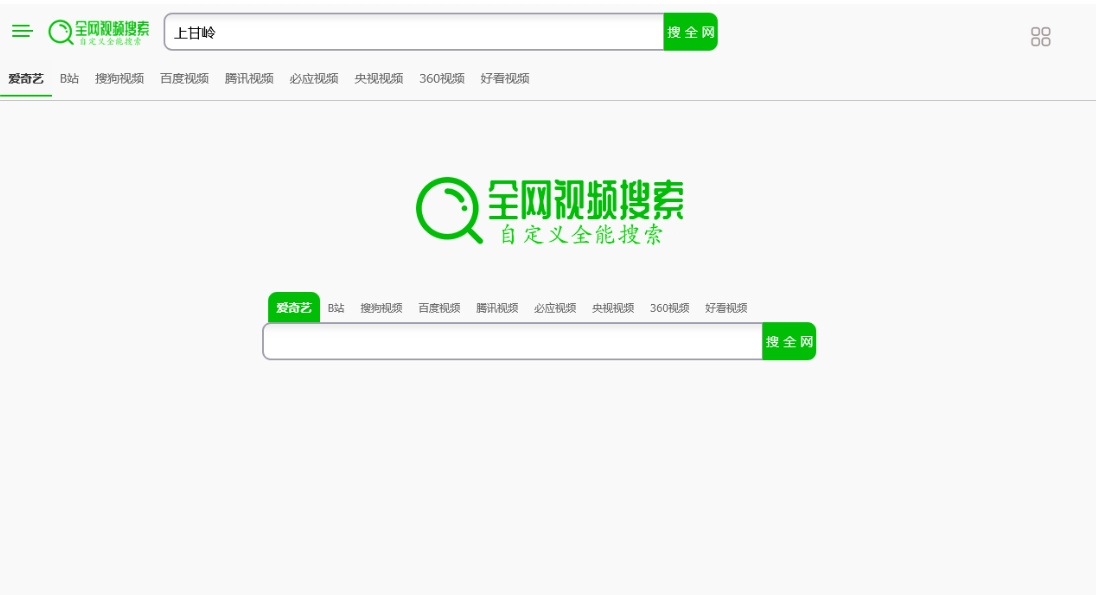Switch to the 百度视频 source tab
This screenshot has height=595, width=1096.
coord(184,78)
